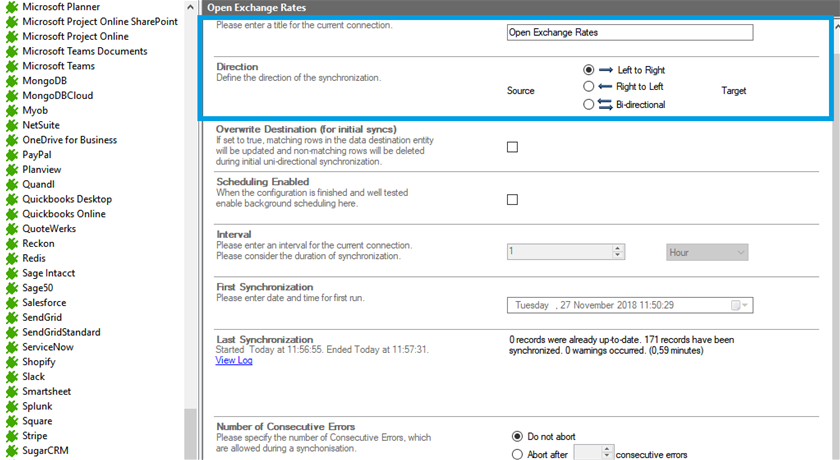840x460 pixels.
Task: Select the Stripe provider icon
Action: coord(12,436)
